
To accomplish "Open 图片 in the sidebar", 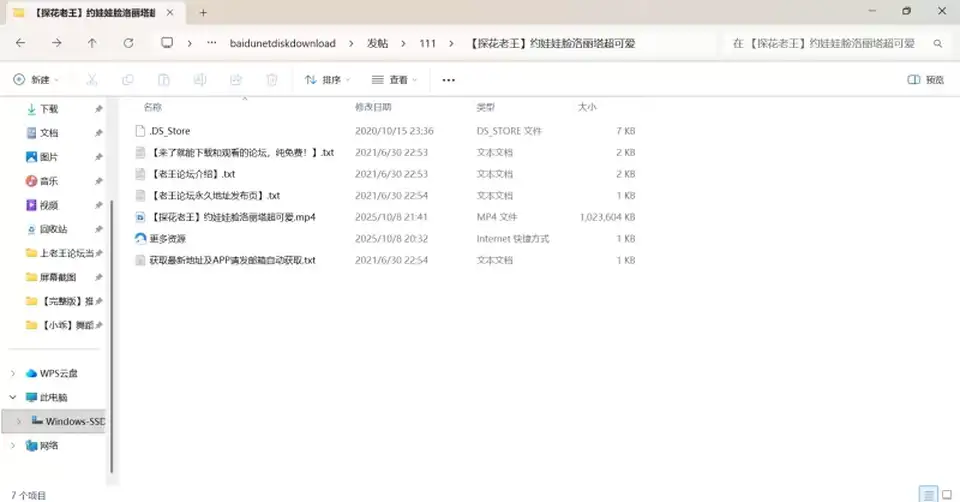I will coord(48,157).
